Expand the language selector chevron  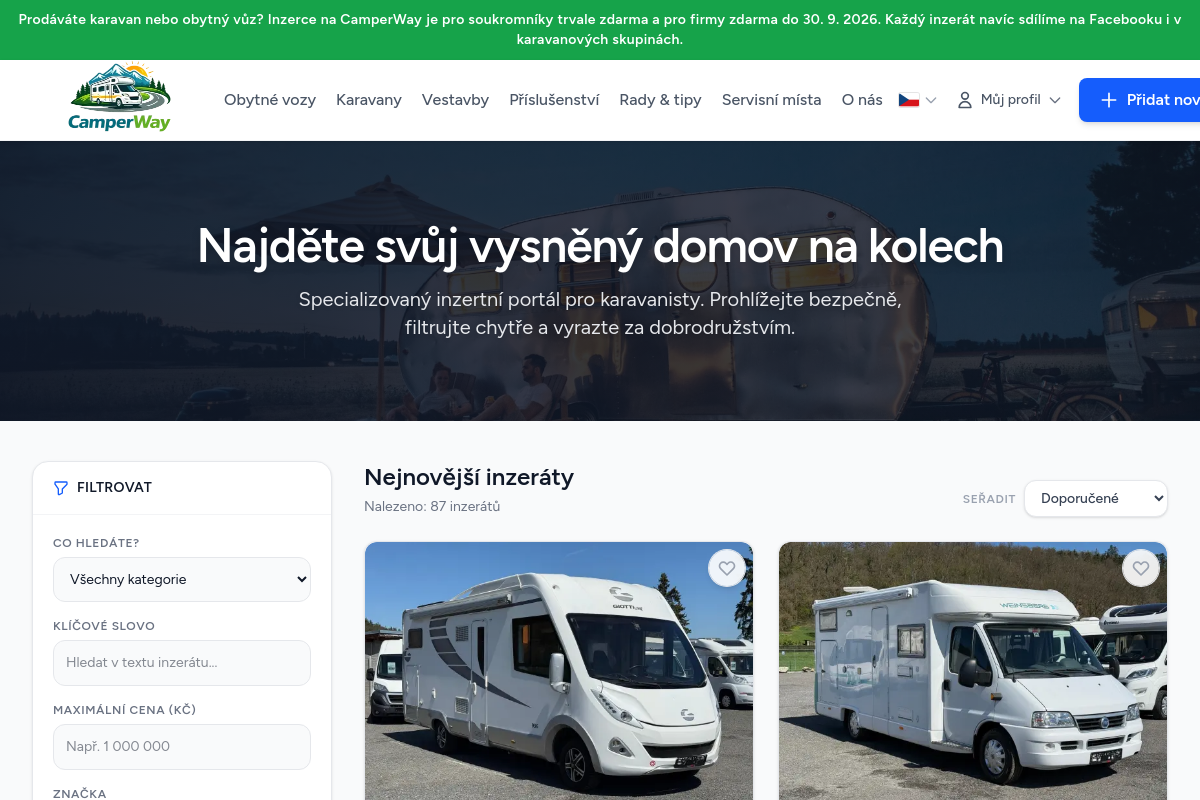(x=931, y=100)
